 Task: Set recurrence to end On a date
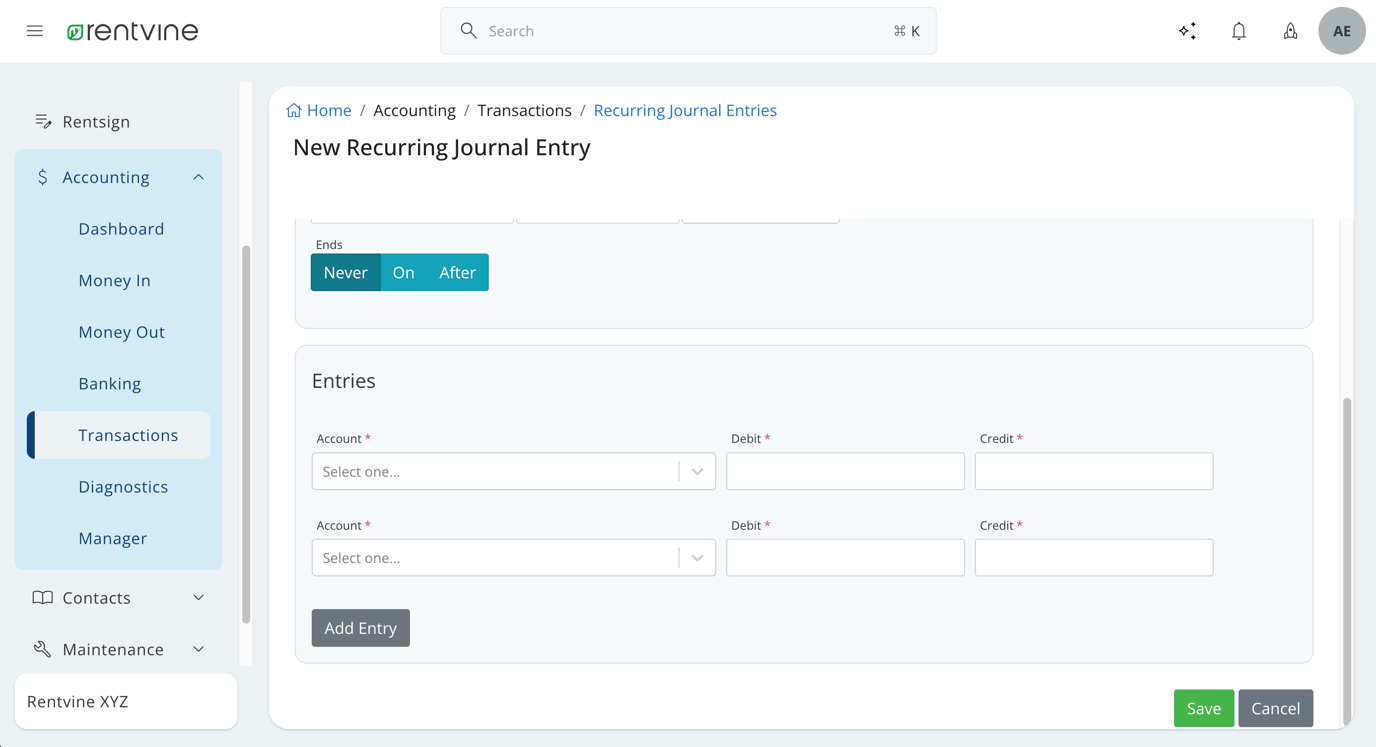(x=403, y=272)
